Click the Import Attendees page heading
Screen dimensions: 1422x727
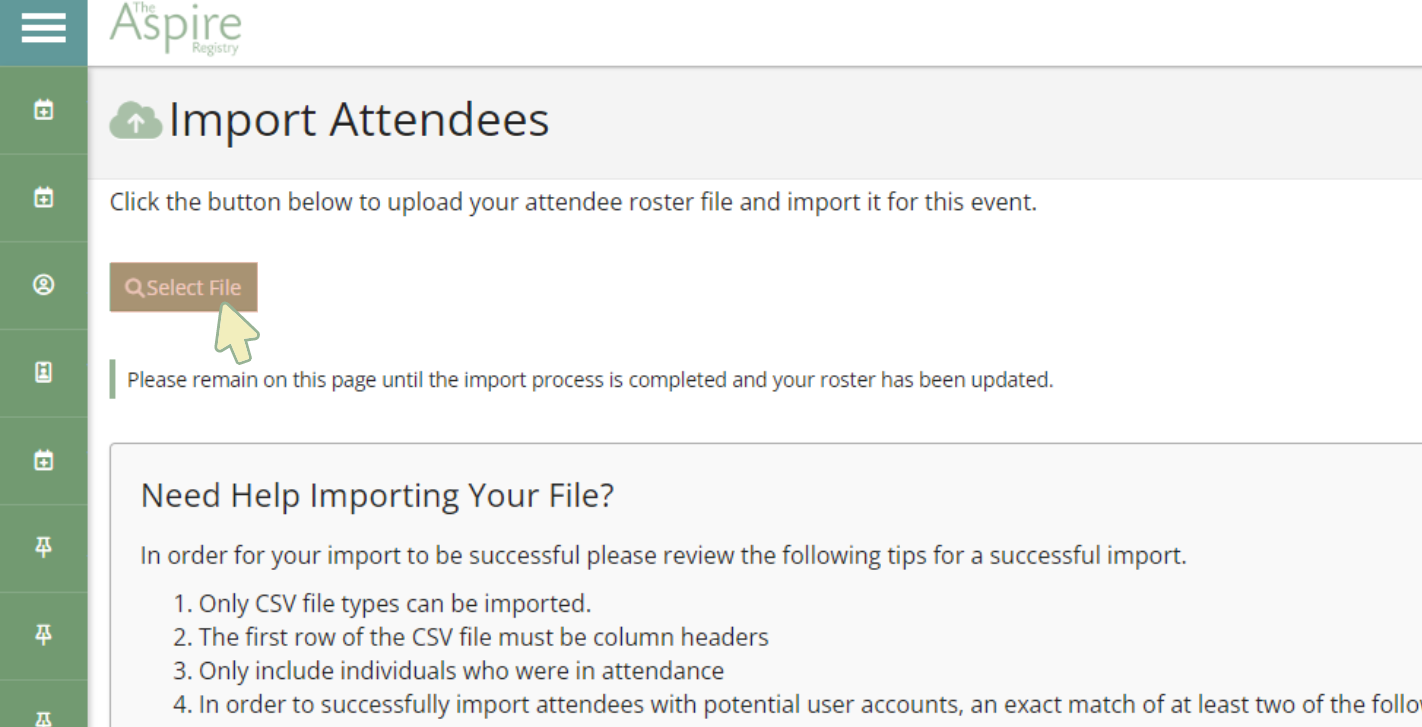coord(358,121)
